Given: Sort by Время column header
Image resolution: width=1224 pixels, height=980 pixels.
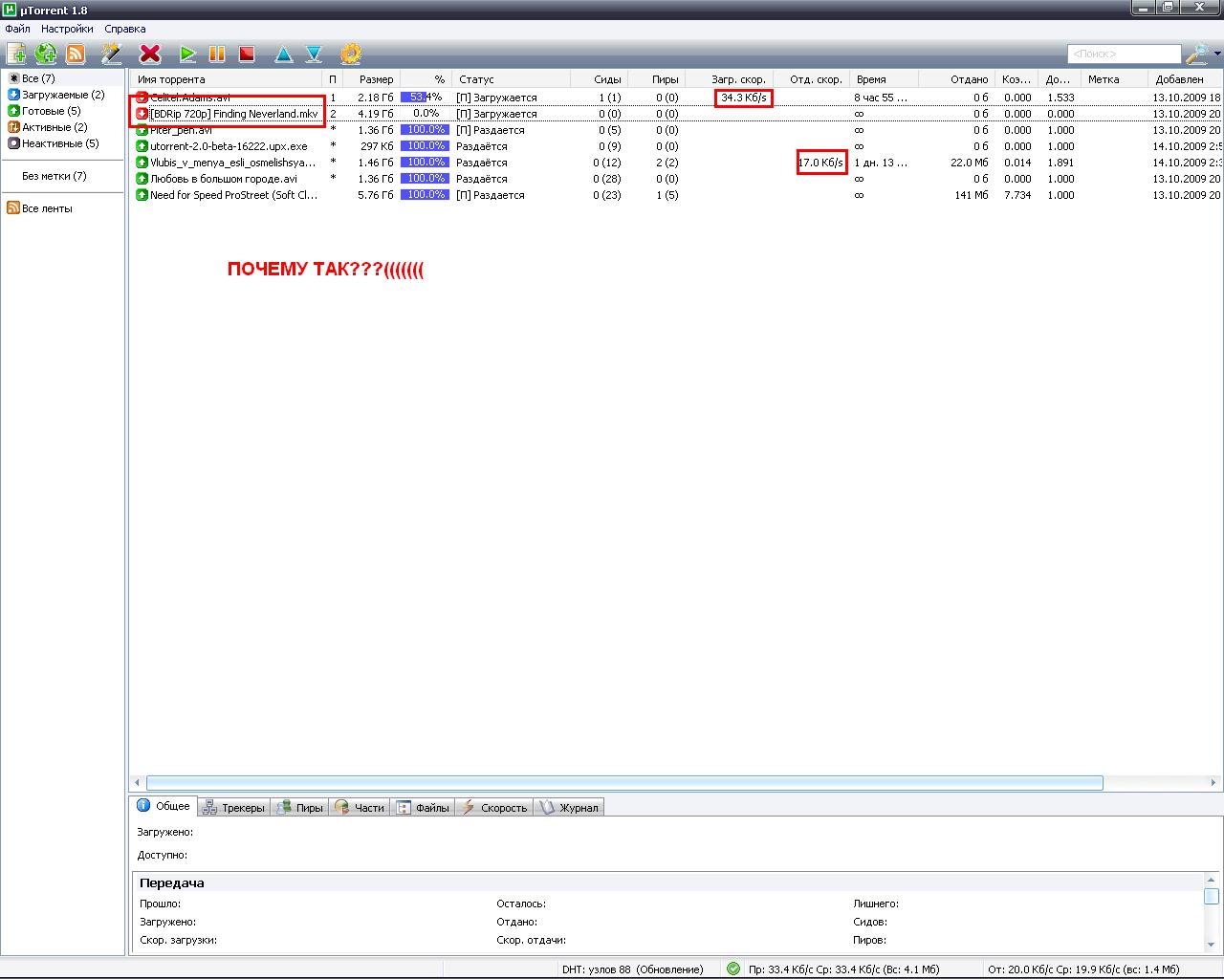Looking at the screenshot, I should 885,79.
